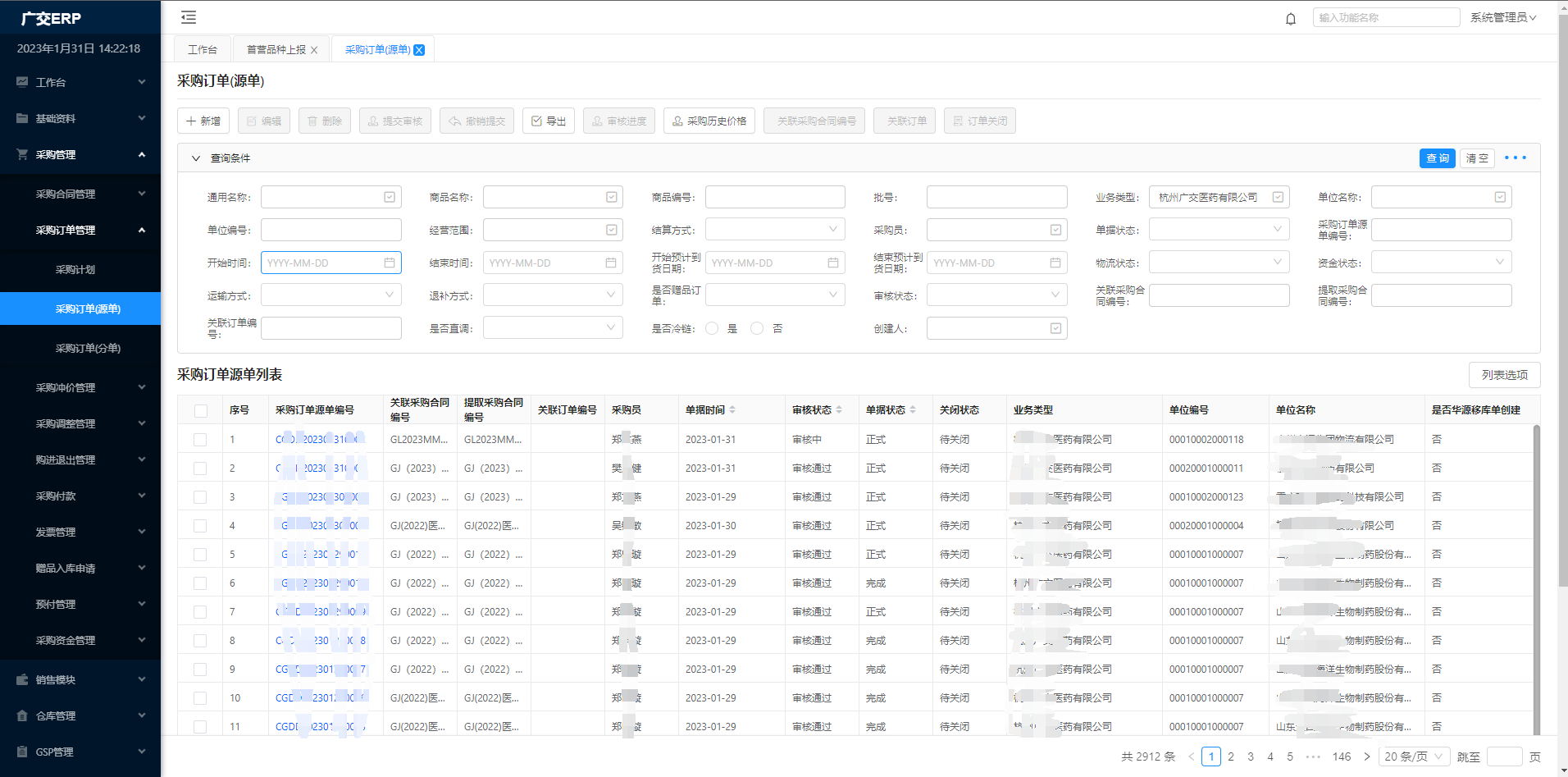Screen dimensions: 1568x777
Task: Switch to the 工作台 tab
Action: tap(203, 50)
